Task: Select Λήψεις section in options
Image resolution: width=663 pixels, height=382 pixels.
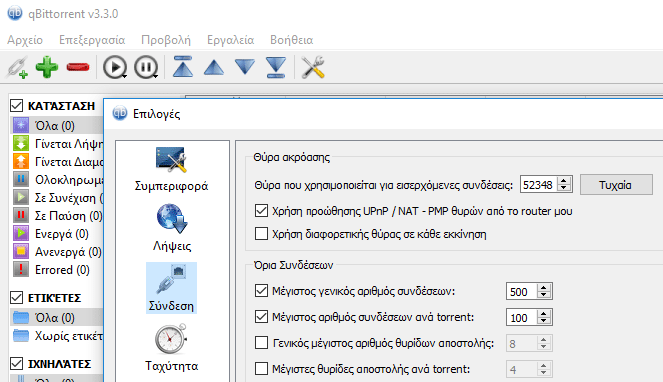Action: point(171,228)
